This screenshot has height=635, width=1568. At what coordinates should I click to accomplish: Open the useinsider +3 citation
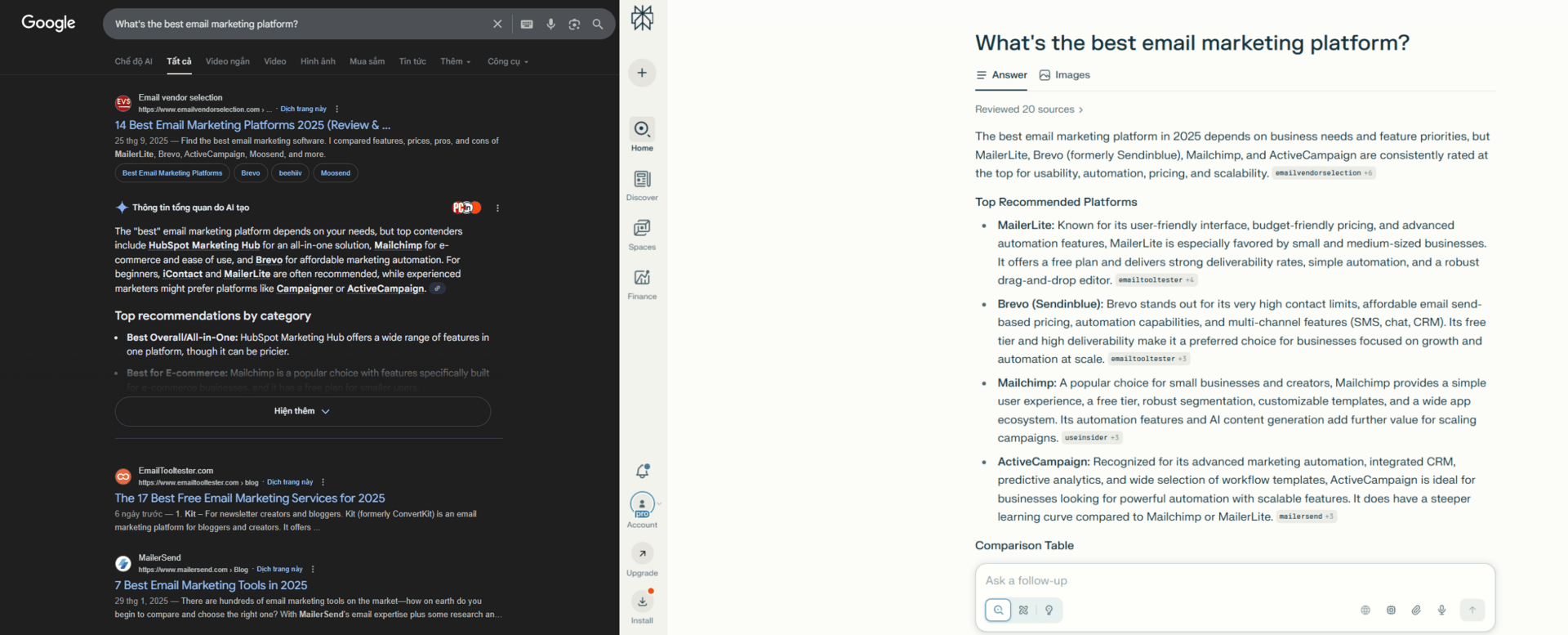pyautogui.click(x=1092, y=438)
